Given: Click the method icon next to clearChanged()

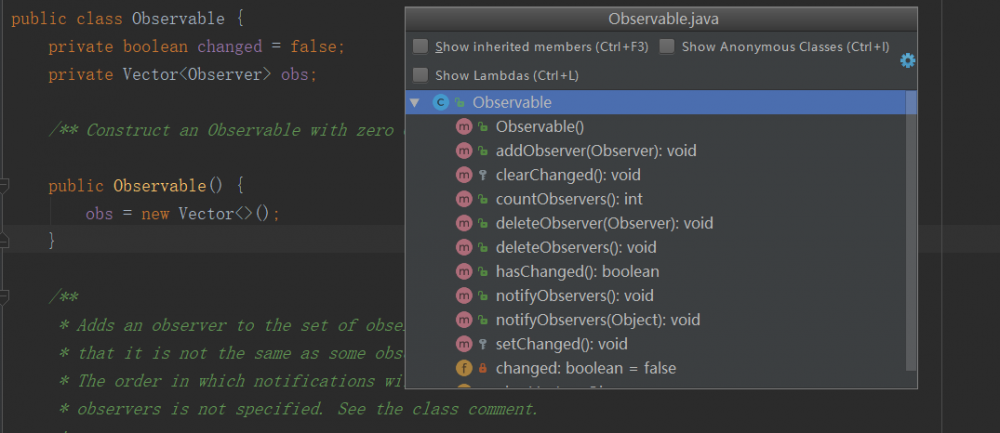Looking at the screenshot, I should click(x=463, y=175).
